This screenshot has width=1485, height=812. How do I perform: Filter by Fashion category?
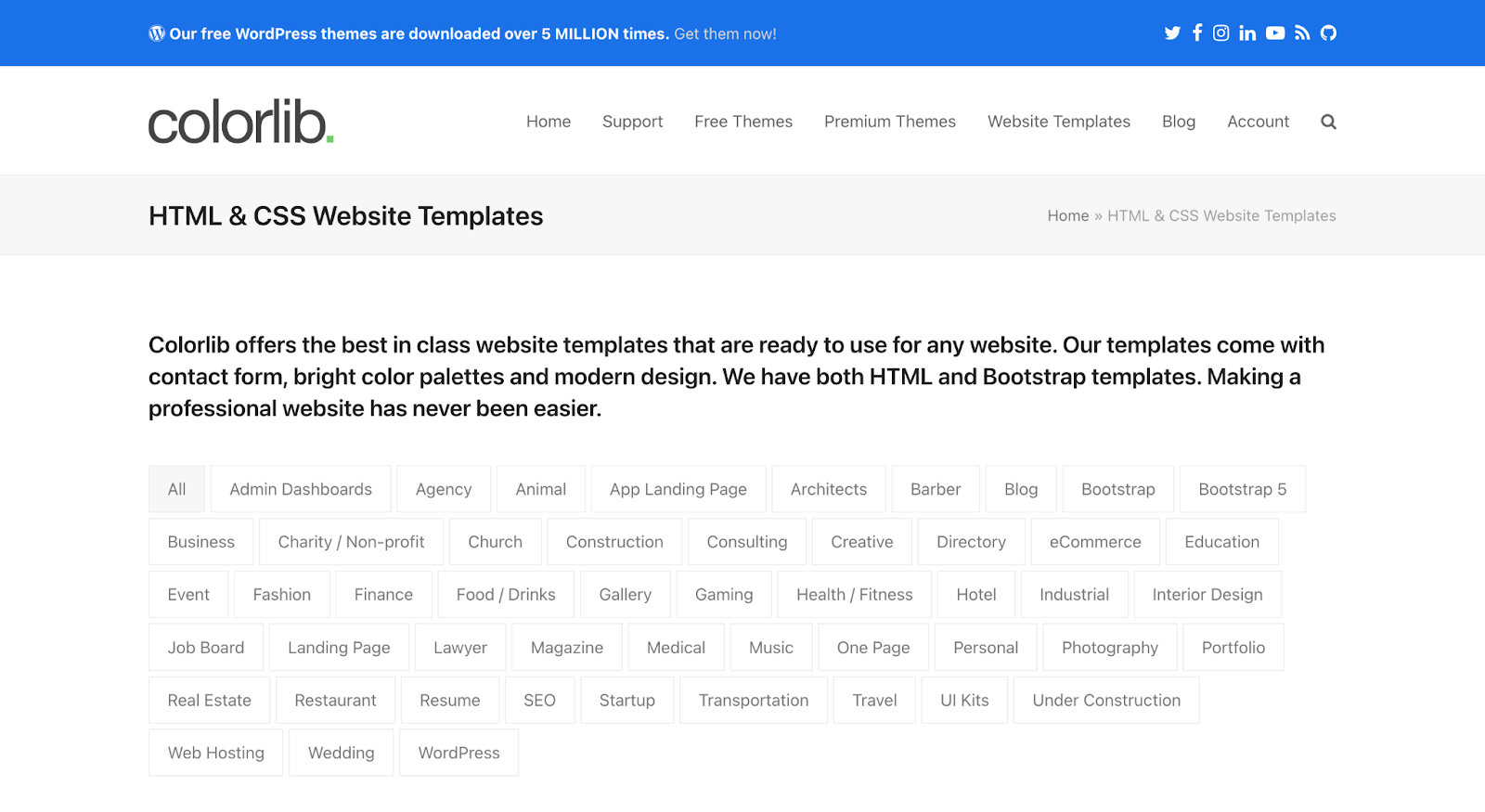pyautogui.click(x=282, y=595)
